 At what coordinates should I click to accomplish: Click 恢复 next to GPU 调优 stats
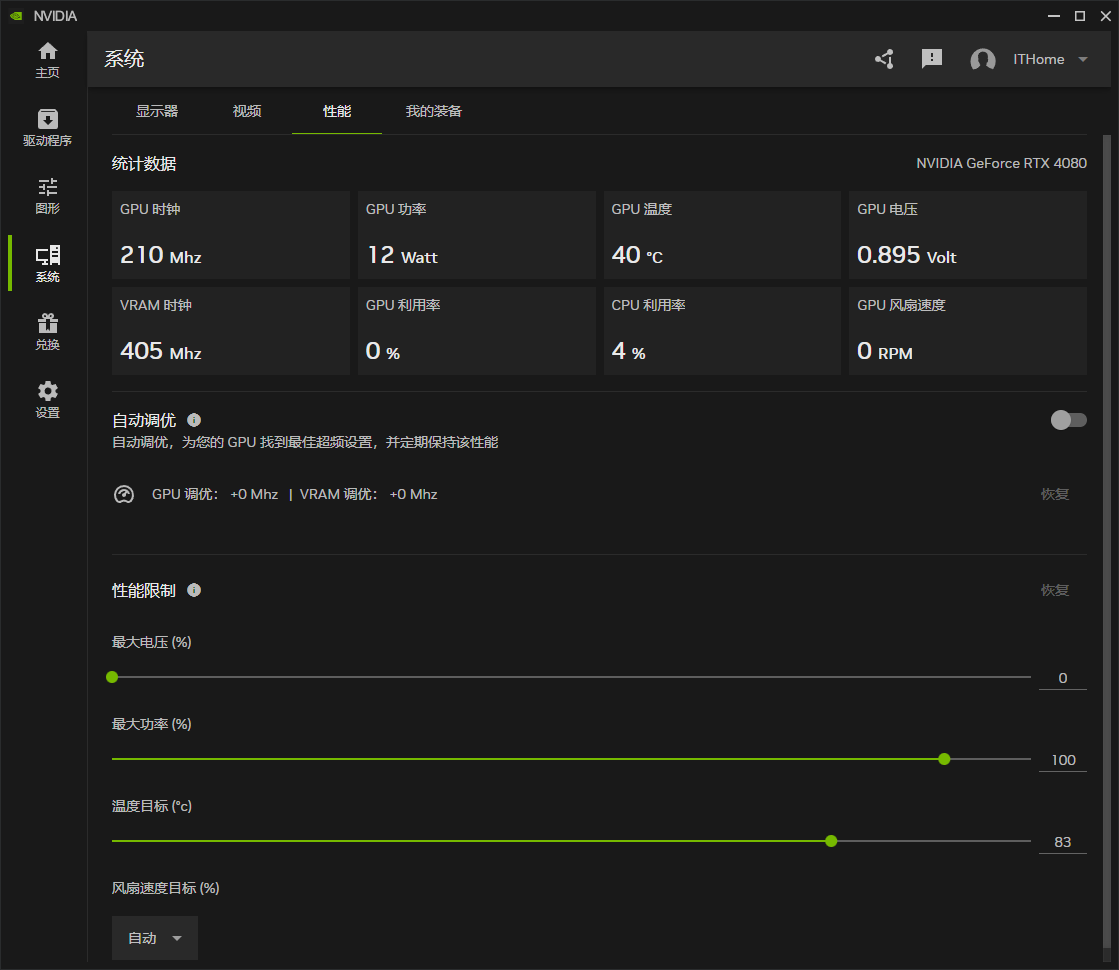[x=1054, y=493]
